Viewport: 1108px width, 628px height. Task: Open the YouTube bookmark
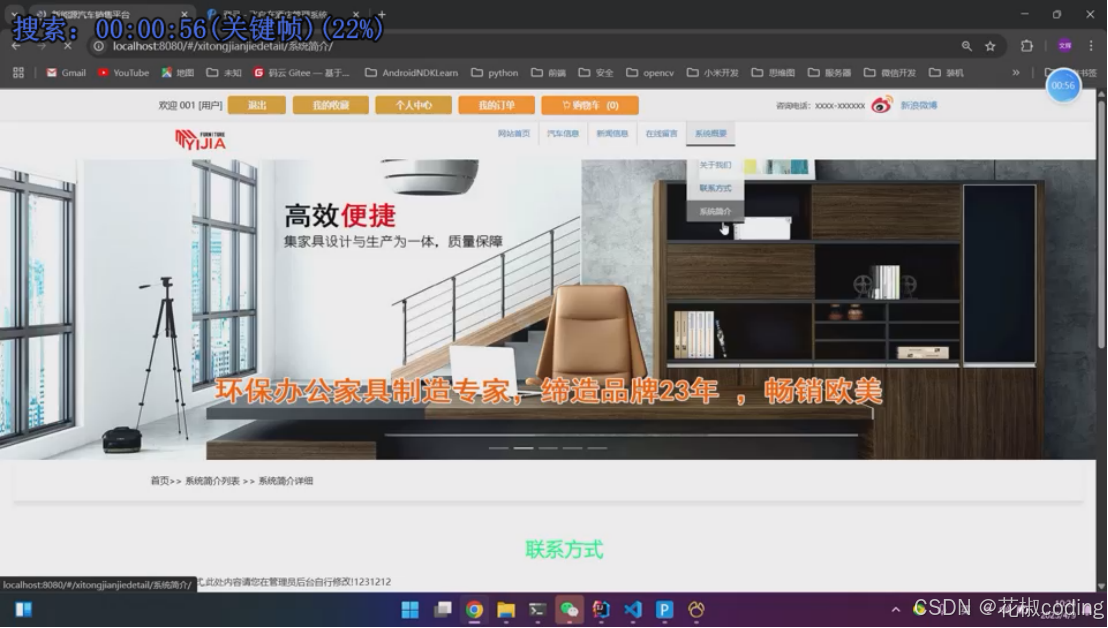click(x=124, y=73)
